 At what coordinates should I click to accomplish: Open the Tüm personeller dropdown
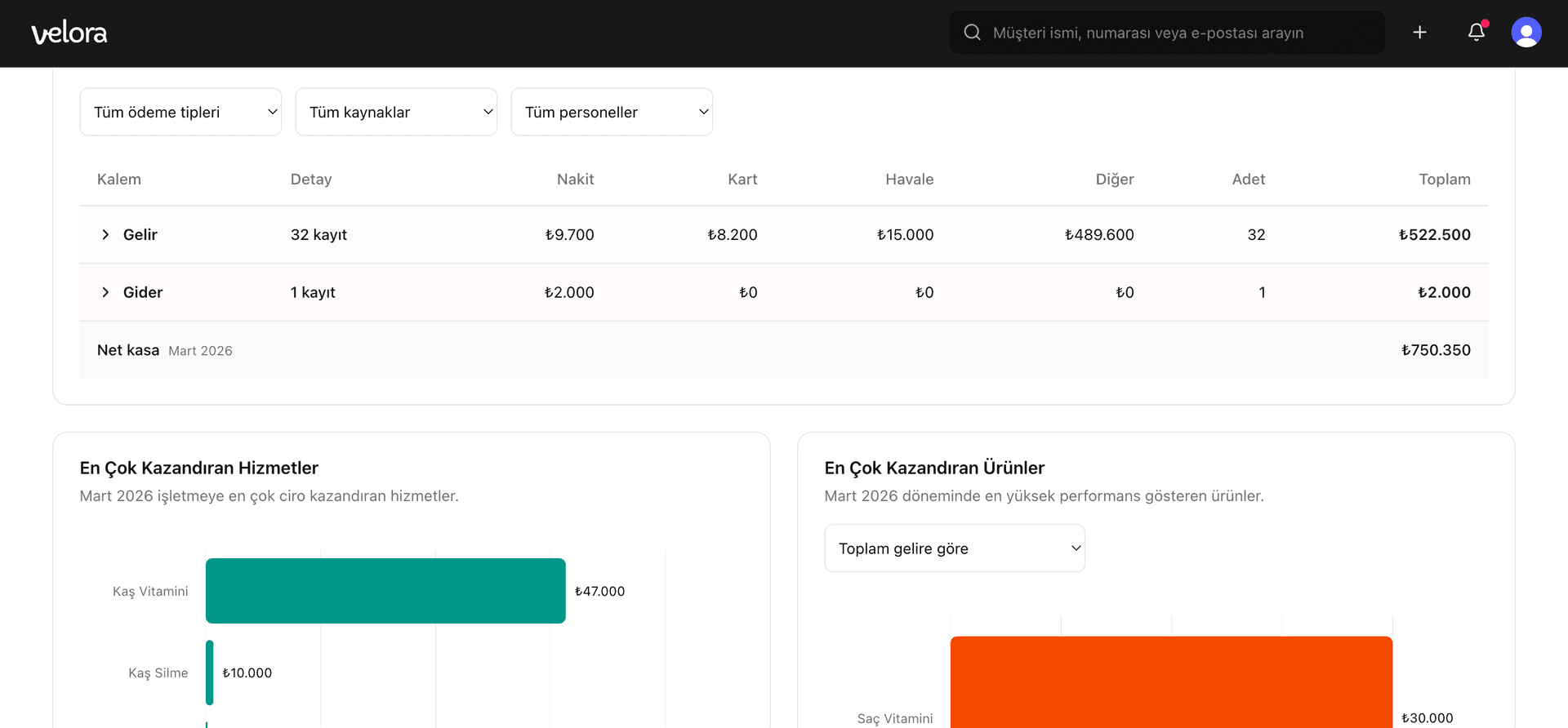click(612, 112)
